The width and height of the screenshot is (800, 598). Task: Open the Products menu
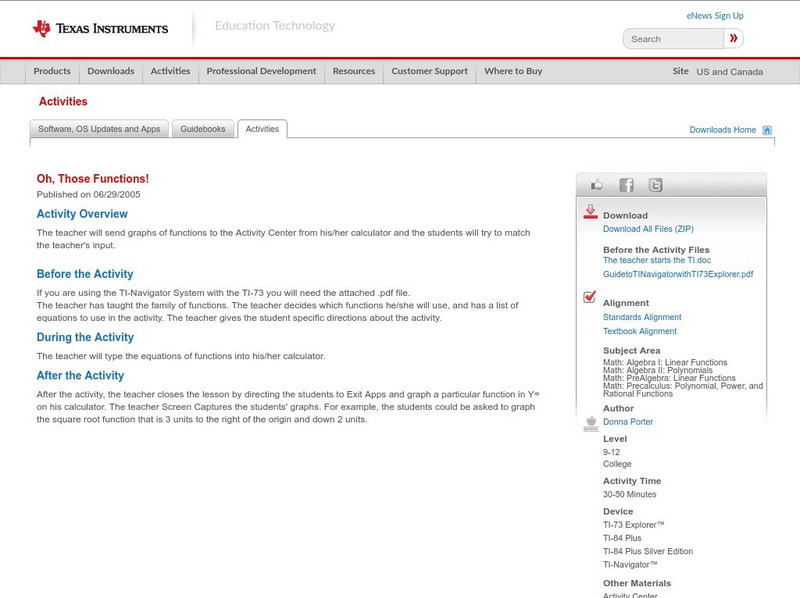52,71
